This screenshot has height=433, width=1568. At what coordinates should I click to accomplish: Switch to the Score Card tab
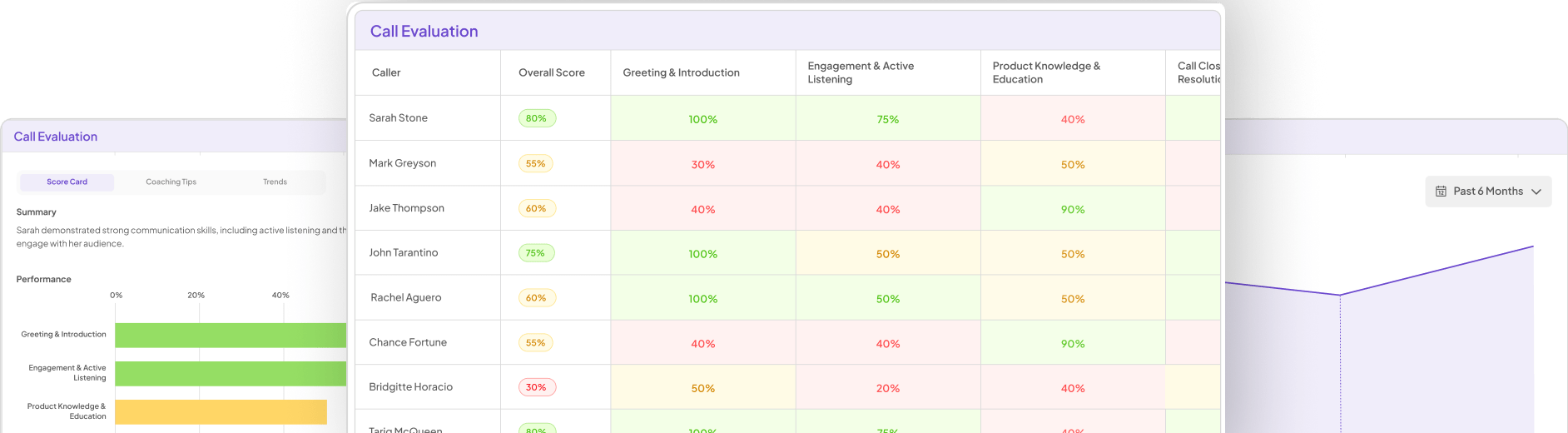tap(67, 182)
